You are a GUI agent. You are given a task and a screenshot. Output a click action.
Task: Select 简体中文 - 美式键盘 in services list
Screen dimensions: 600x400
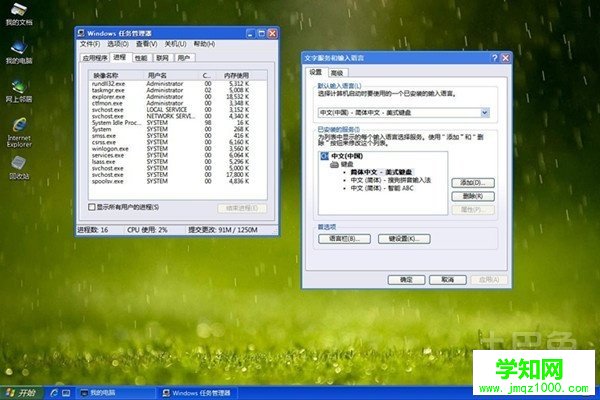pyautogui.click(x=381, y=172)
